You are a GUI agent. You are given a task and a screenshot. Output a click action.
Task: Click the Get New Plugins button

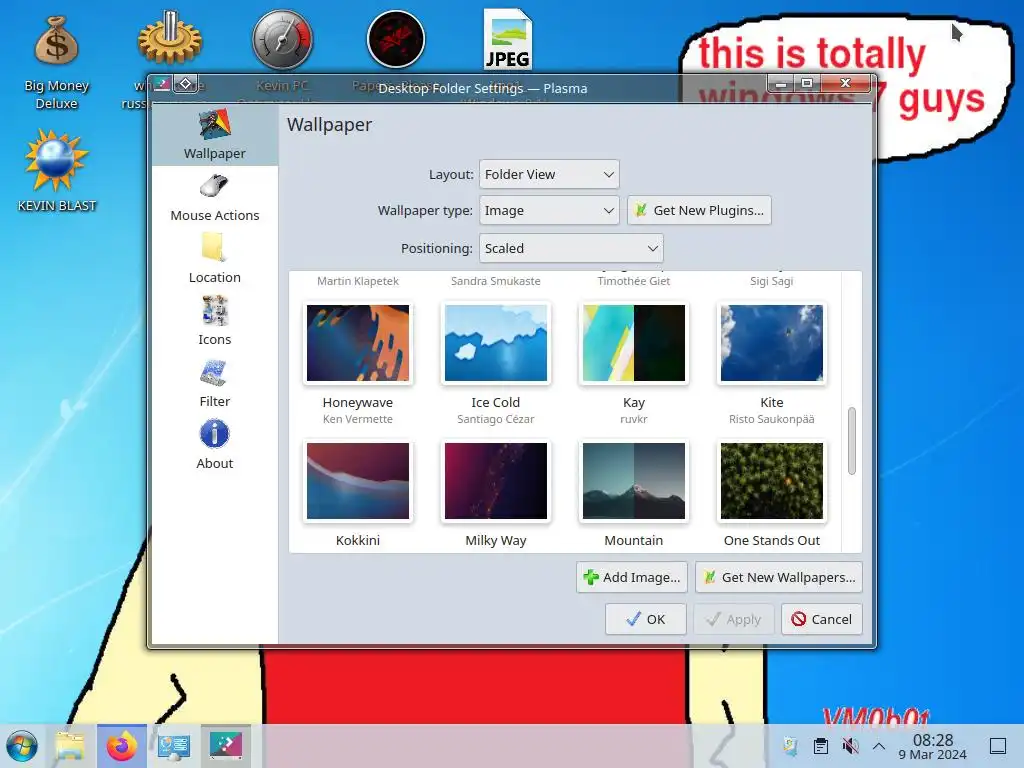(x=699, y=210)
